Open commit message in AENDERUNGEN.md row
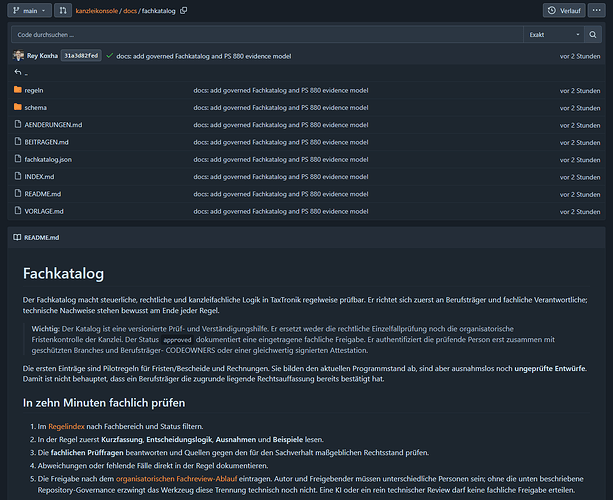The width and height of the screenshot is (613, 500). point(281,125)
